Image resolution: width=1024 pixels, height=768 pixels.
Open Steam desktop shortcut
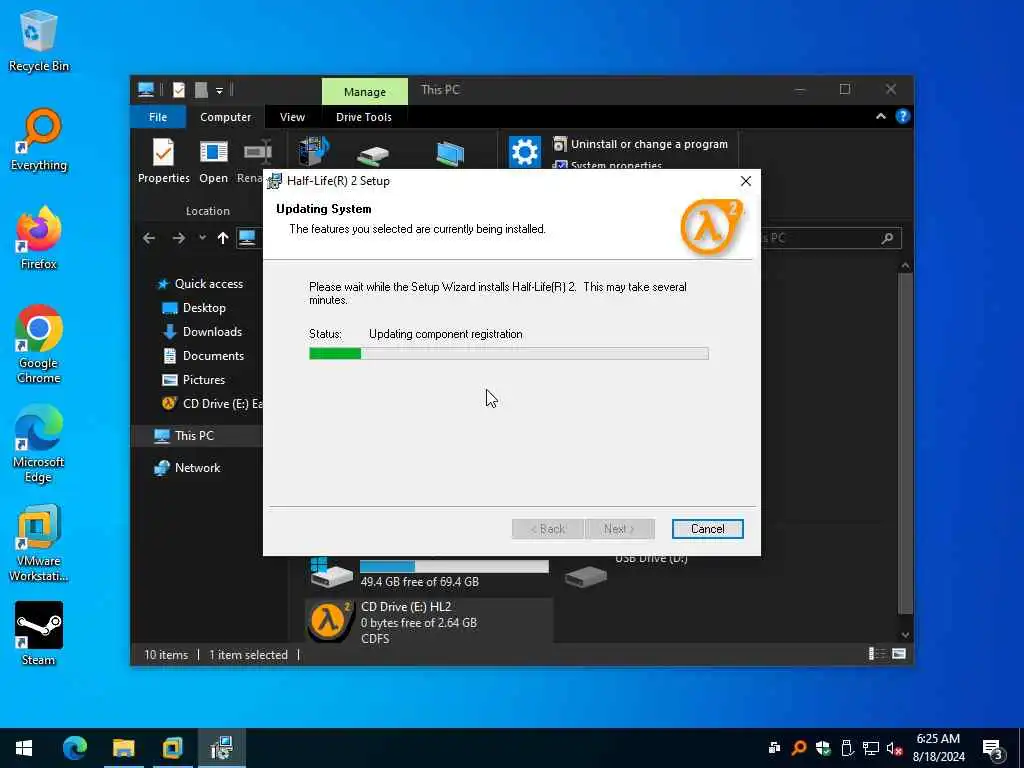click(x=39, y=633)
